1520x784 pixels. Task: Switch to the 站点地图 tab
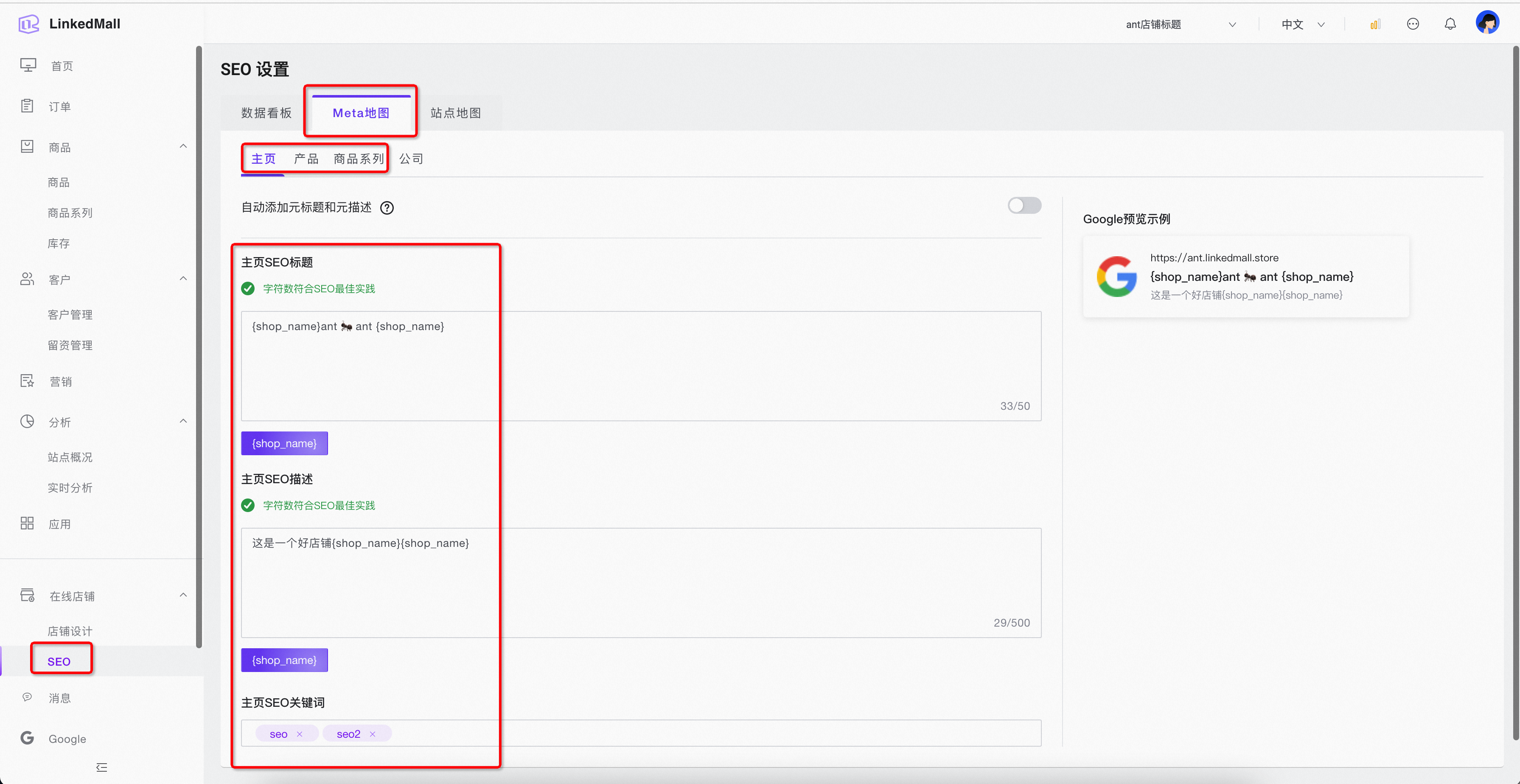(455, 113)
